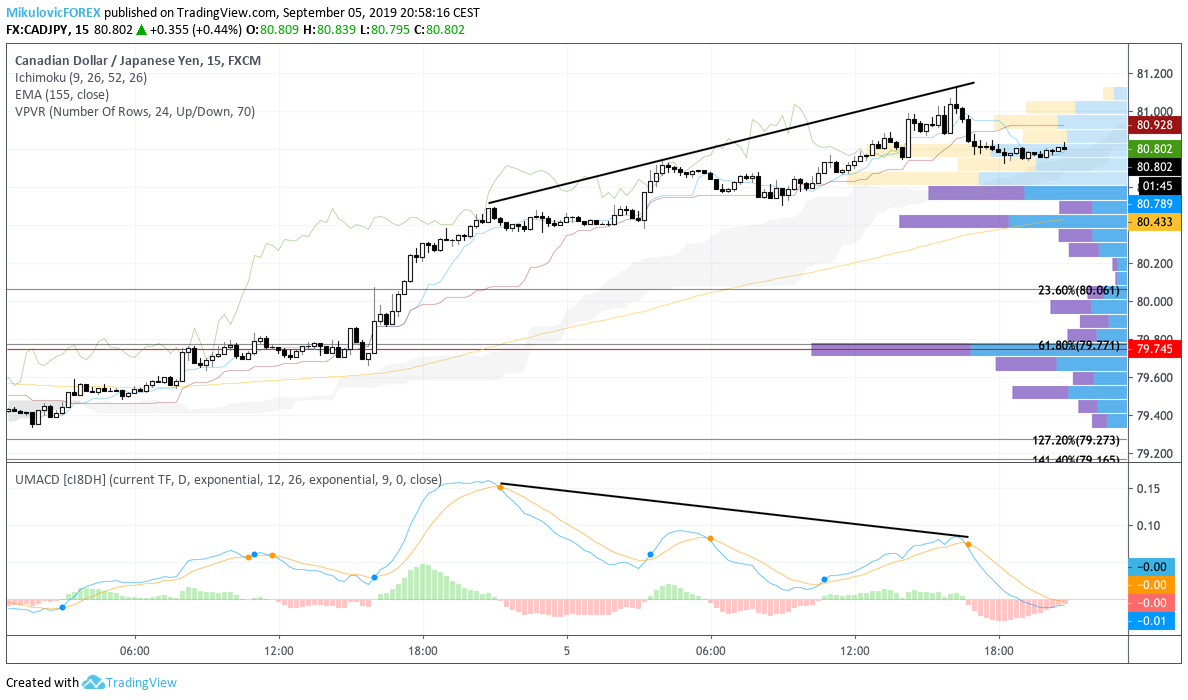This screenshot has width=1188, height=700.
Task: Click the black 80.802 current price label
Action: point(1154,167)
